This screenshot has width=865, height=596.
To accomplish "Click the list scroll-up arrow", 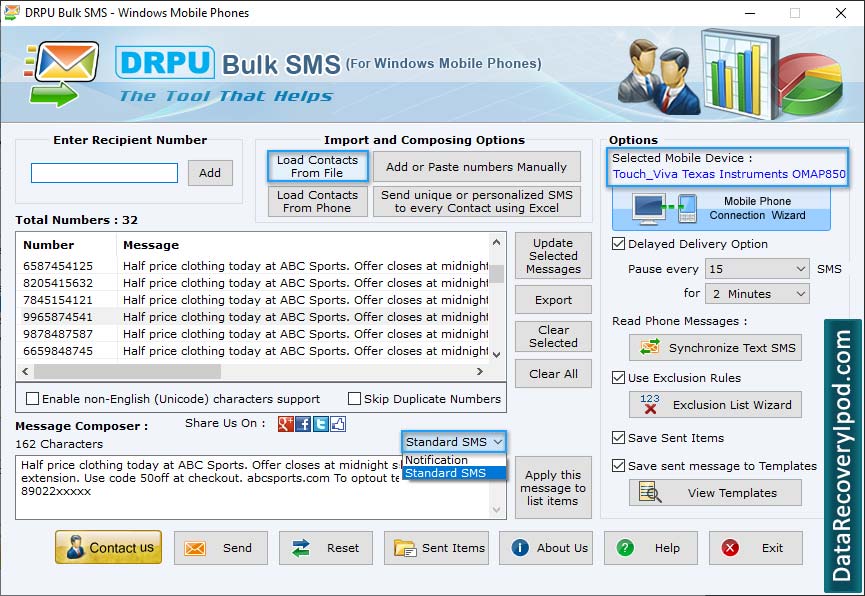I will point(496,242).
